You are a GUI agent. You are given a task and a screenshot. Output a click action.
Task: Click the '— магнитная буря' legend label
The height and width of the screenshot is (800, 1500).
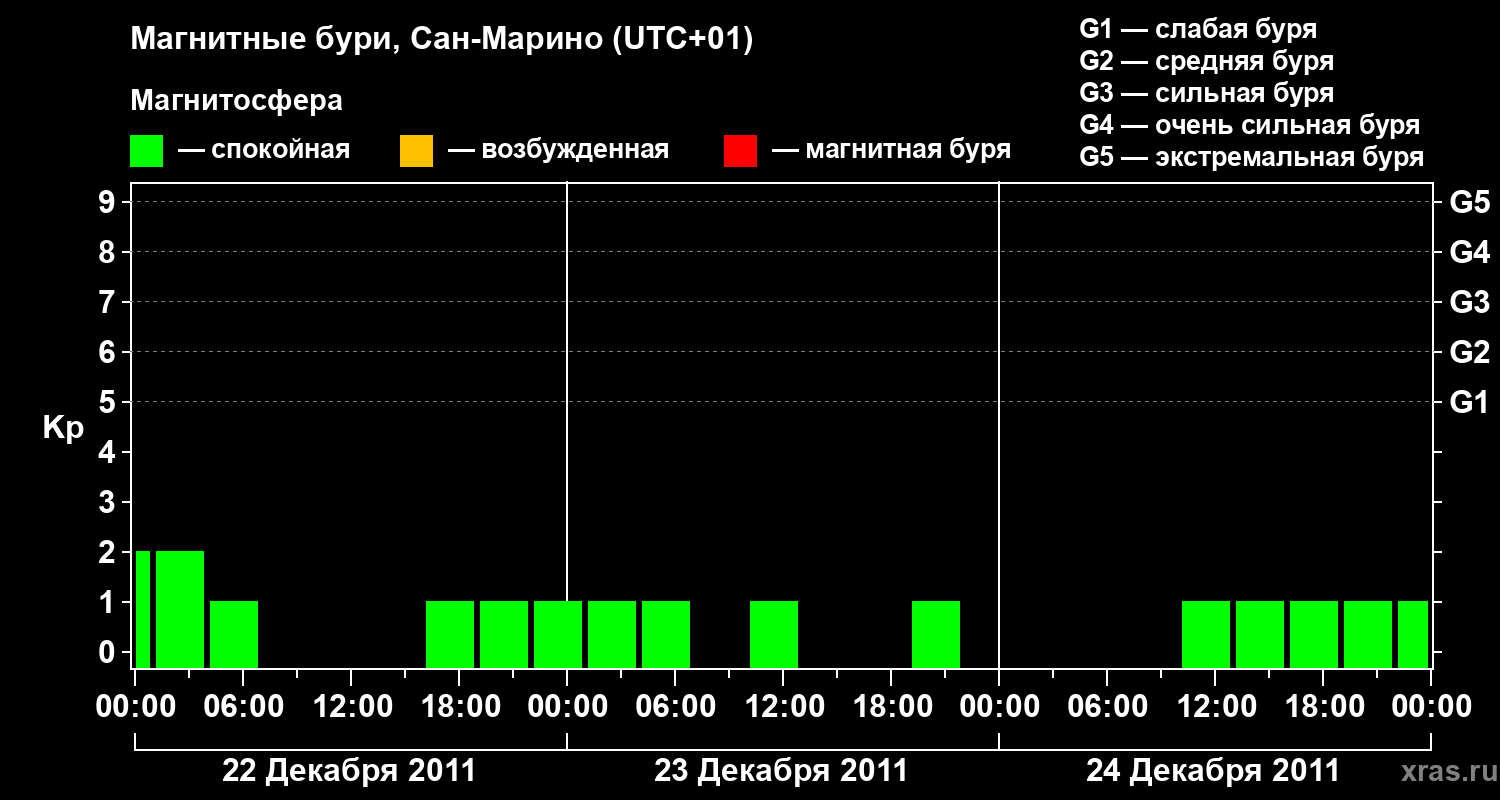click(x=892, y=151)
